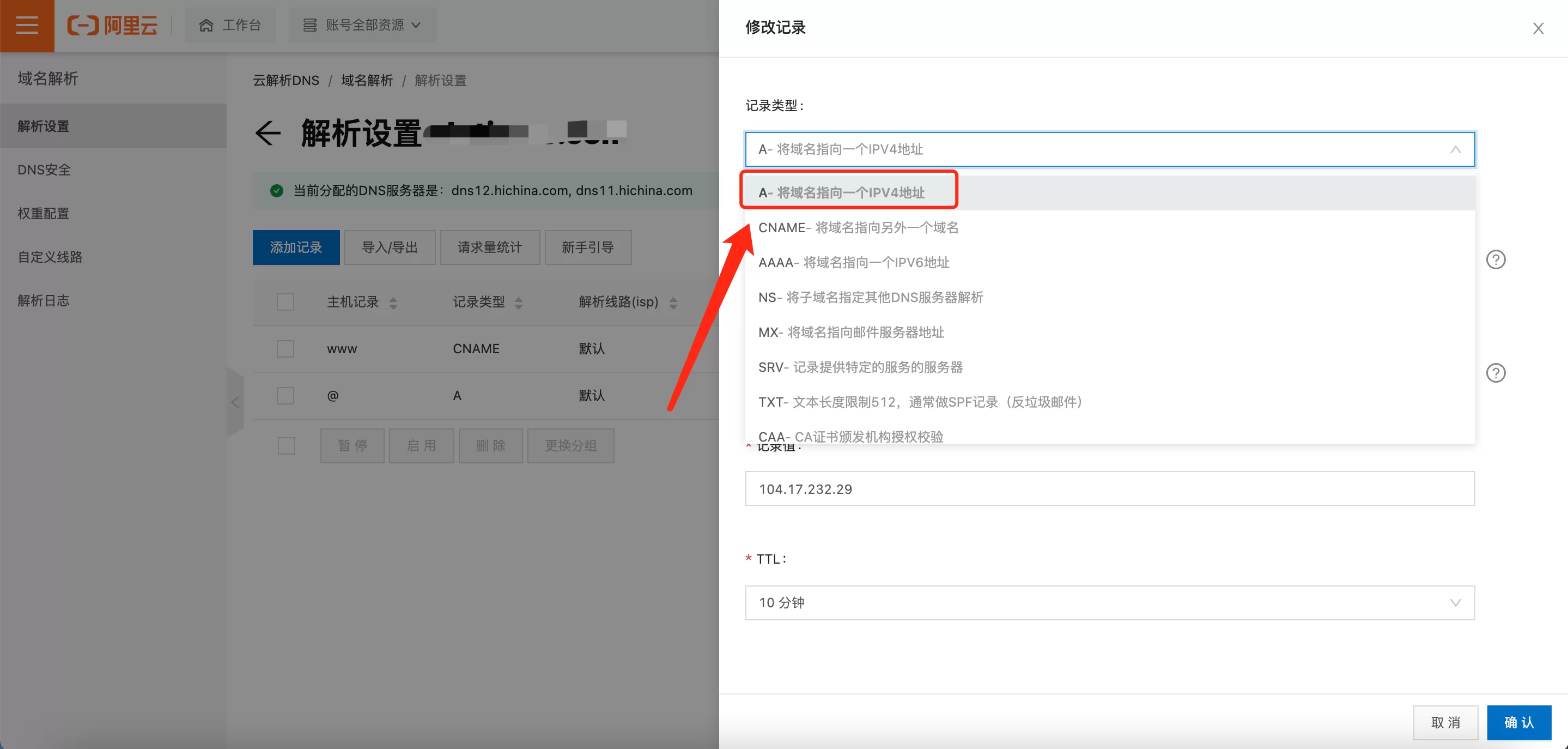Check the www record checkbox

[285, 349]
